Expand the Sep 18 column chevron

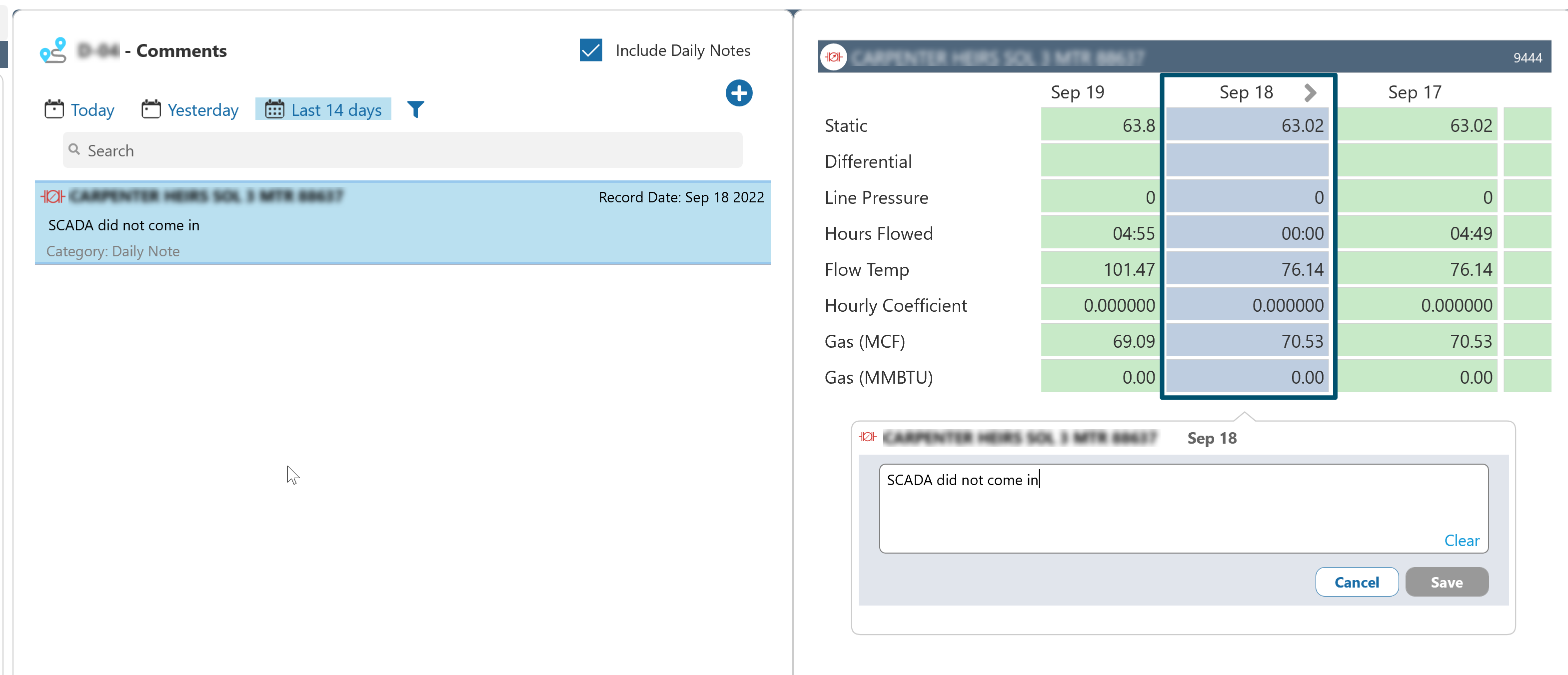(1310, 92)
